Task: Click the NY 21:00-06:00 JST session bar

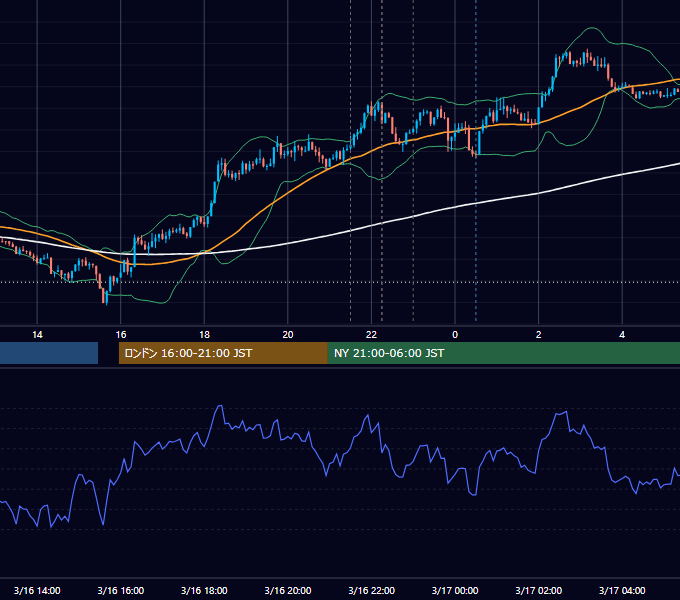Action: (x=503, y=353)
